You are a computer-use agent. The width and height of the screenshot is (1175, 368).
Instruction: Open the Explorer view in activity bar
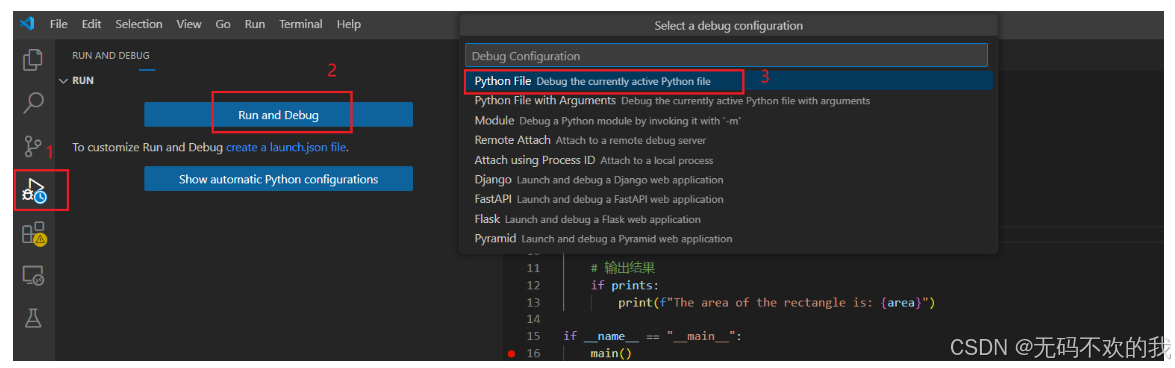click(x=33, y=59)
